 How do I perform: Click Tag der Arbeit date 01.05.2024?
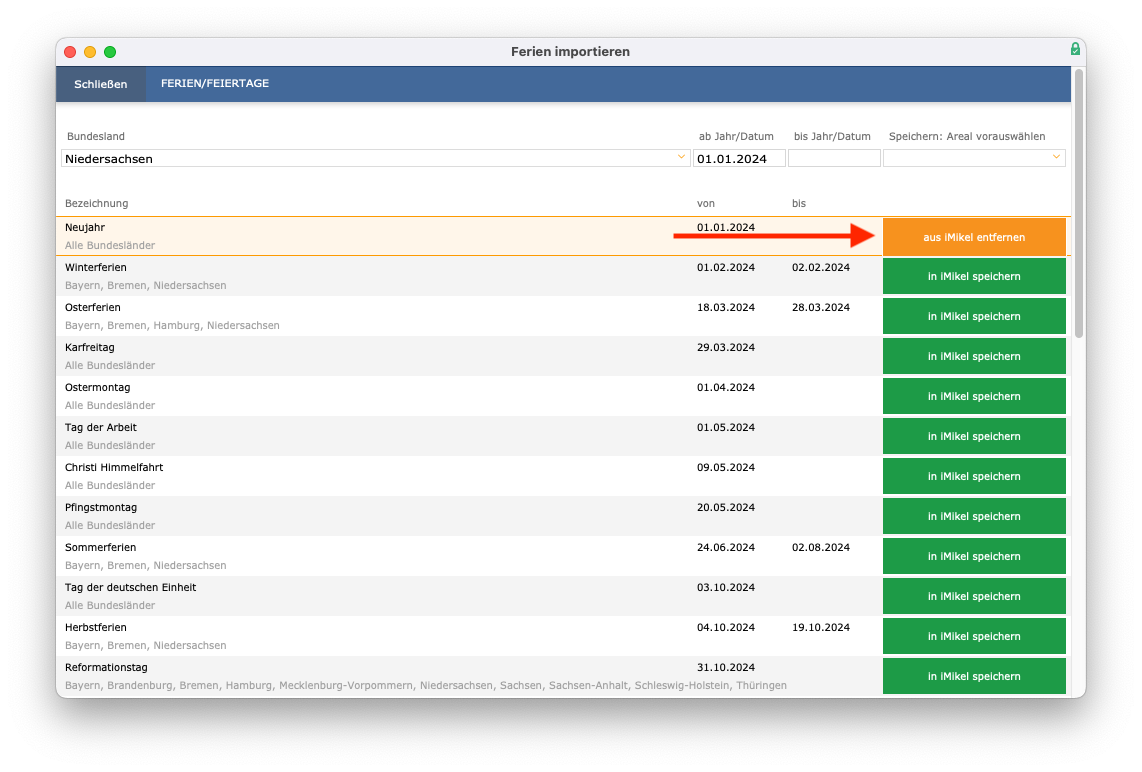725,428
